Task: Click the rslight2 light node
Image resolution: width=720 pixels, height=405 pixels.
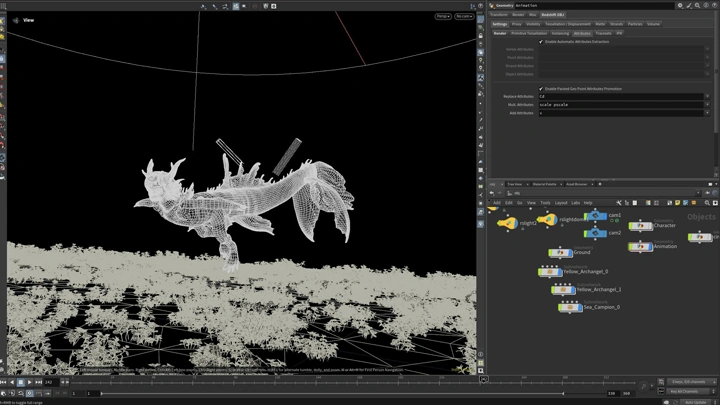Action: point(507,223)
